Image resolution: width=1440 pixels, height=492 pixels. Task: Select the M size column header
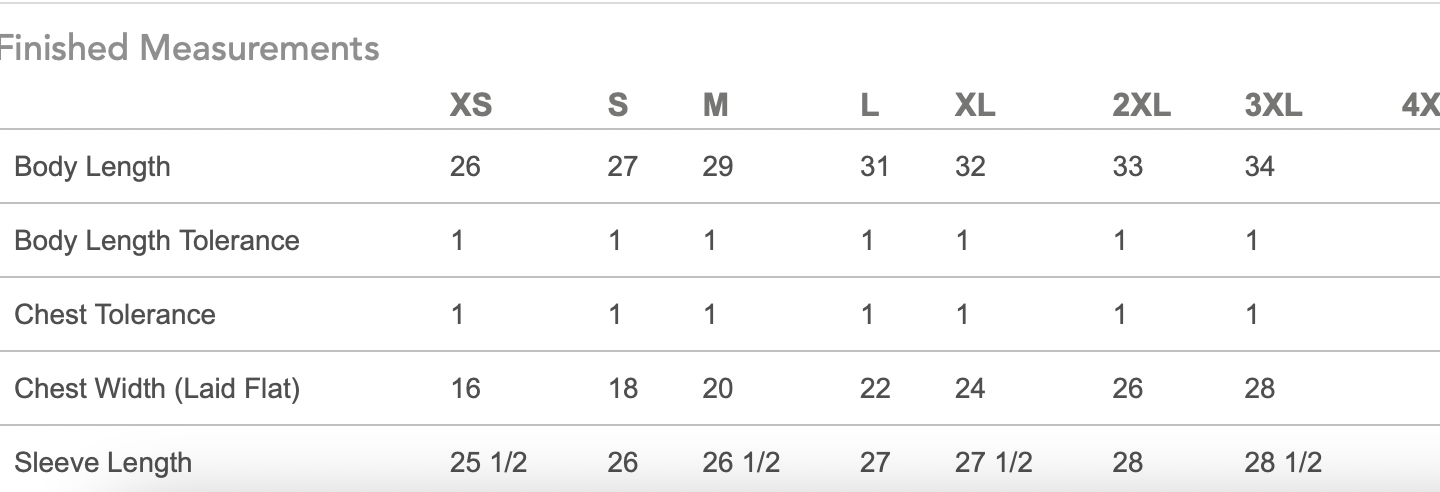(x=715, y=105)
